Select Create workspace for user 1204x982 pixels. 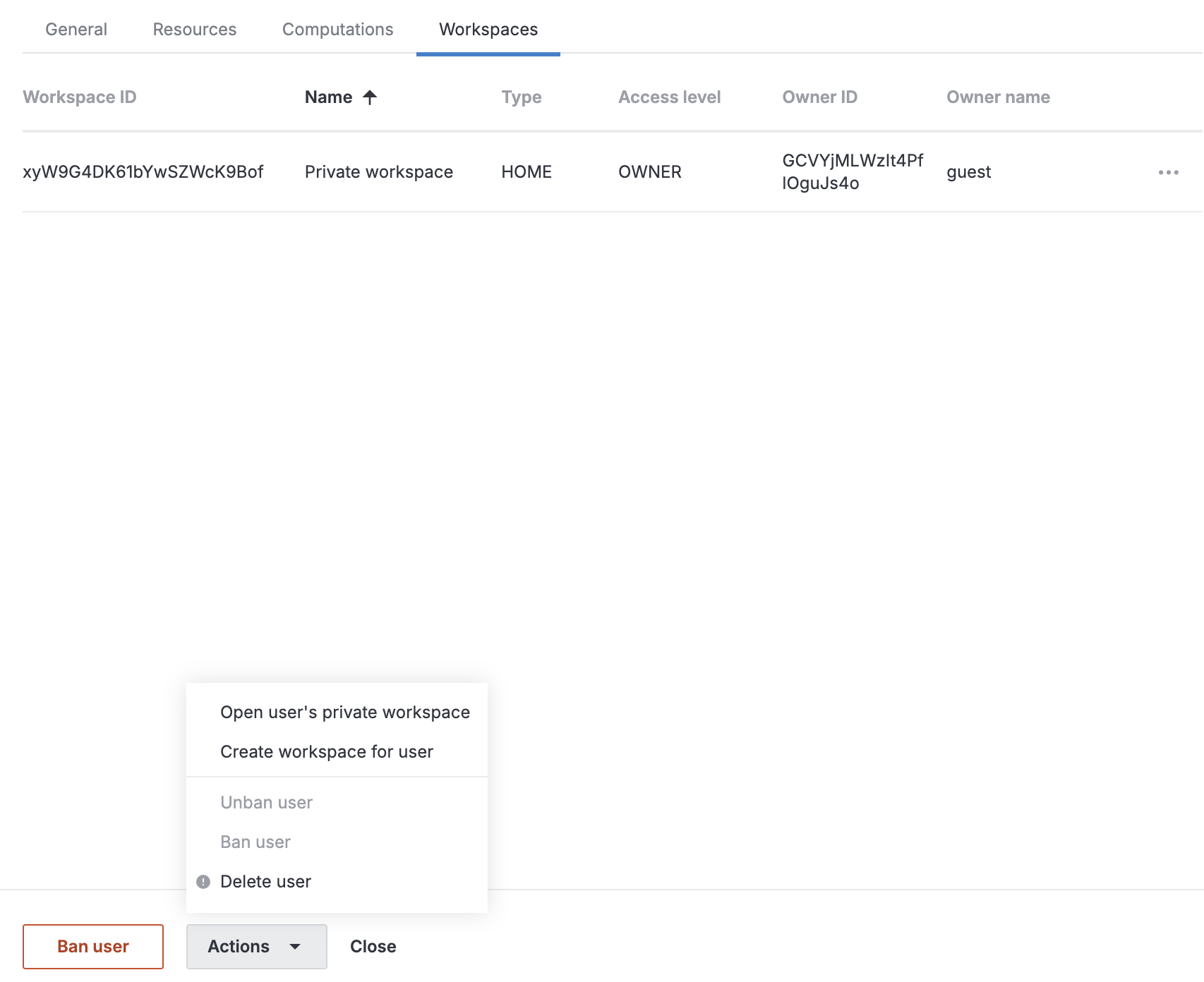coord(327,751)
